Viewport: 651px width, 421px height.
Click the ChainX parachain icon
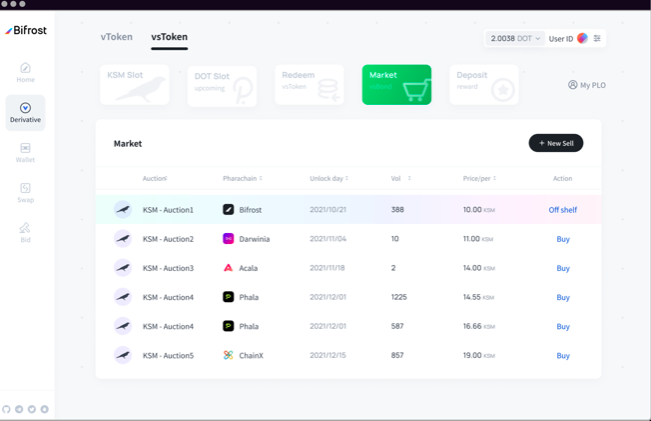click(228, 355)
